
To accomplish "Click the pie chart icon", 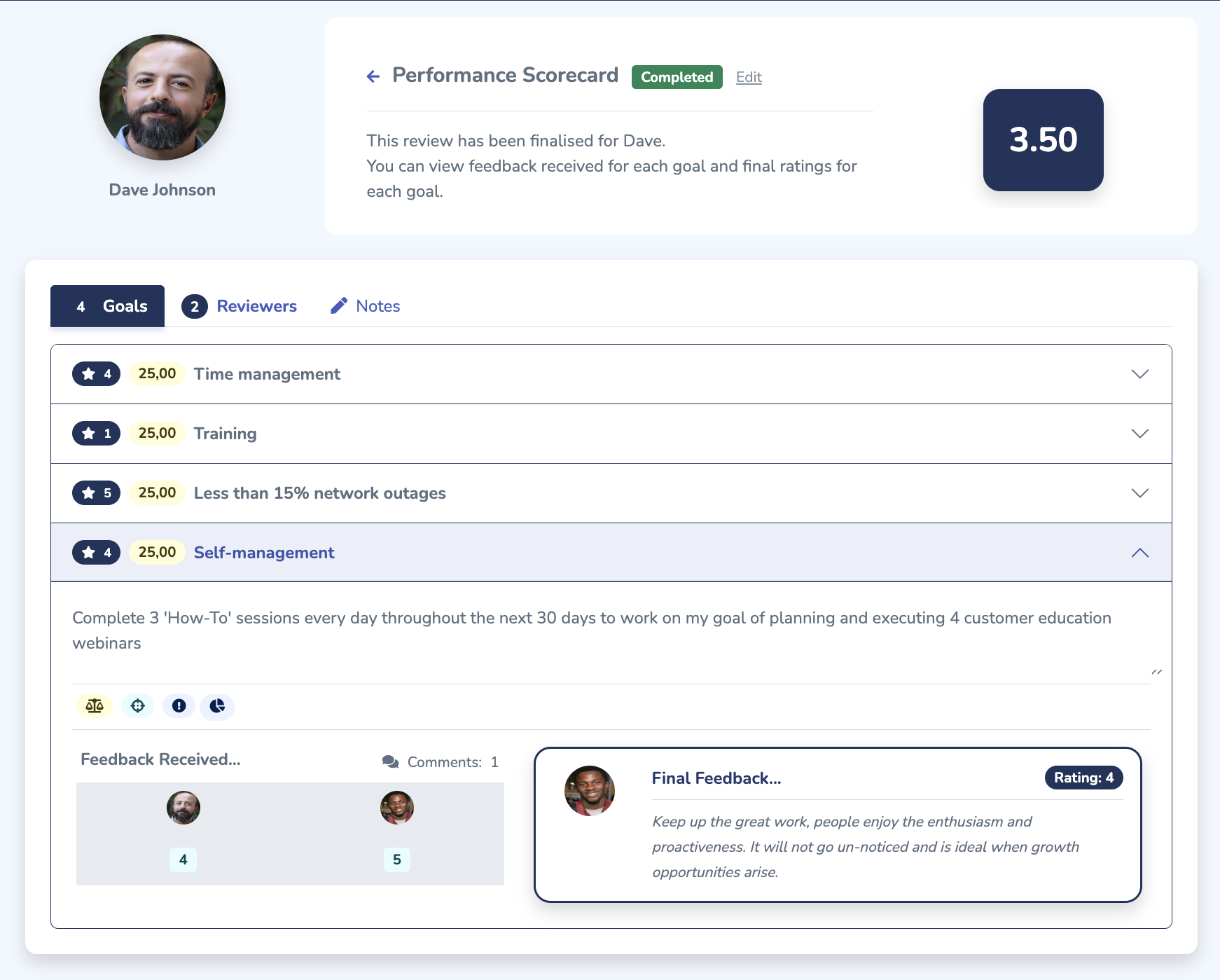I will 217,705.
